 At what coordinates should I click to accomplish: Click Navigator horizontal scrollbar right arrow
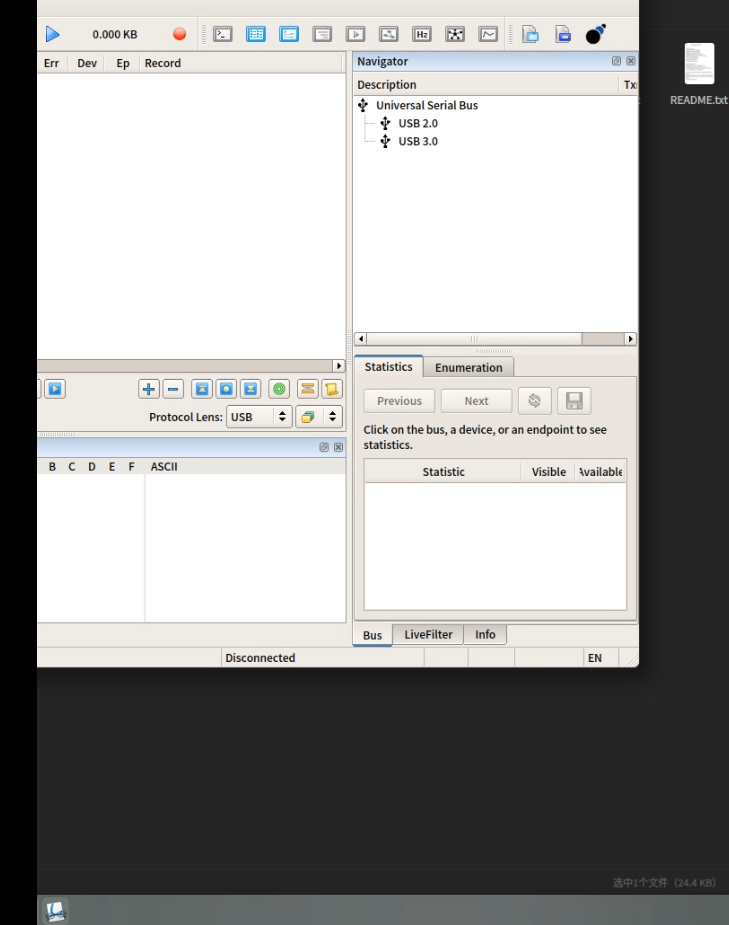click(x=631, y=339)
